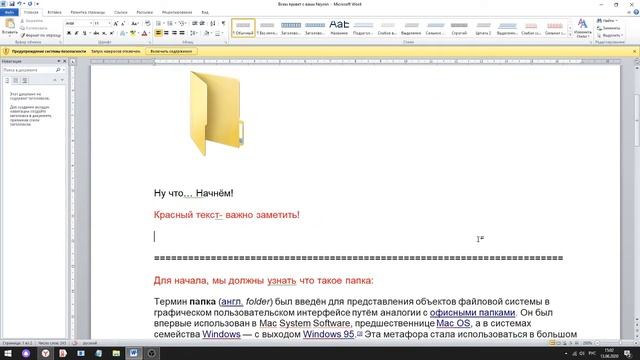The height and width of the screenshot is (360, 640).
Task: Toggle Bold formatting in the Font group
Action: pyautogui.click(x=69, y=33)
